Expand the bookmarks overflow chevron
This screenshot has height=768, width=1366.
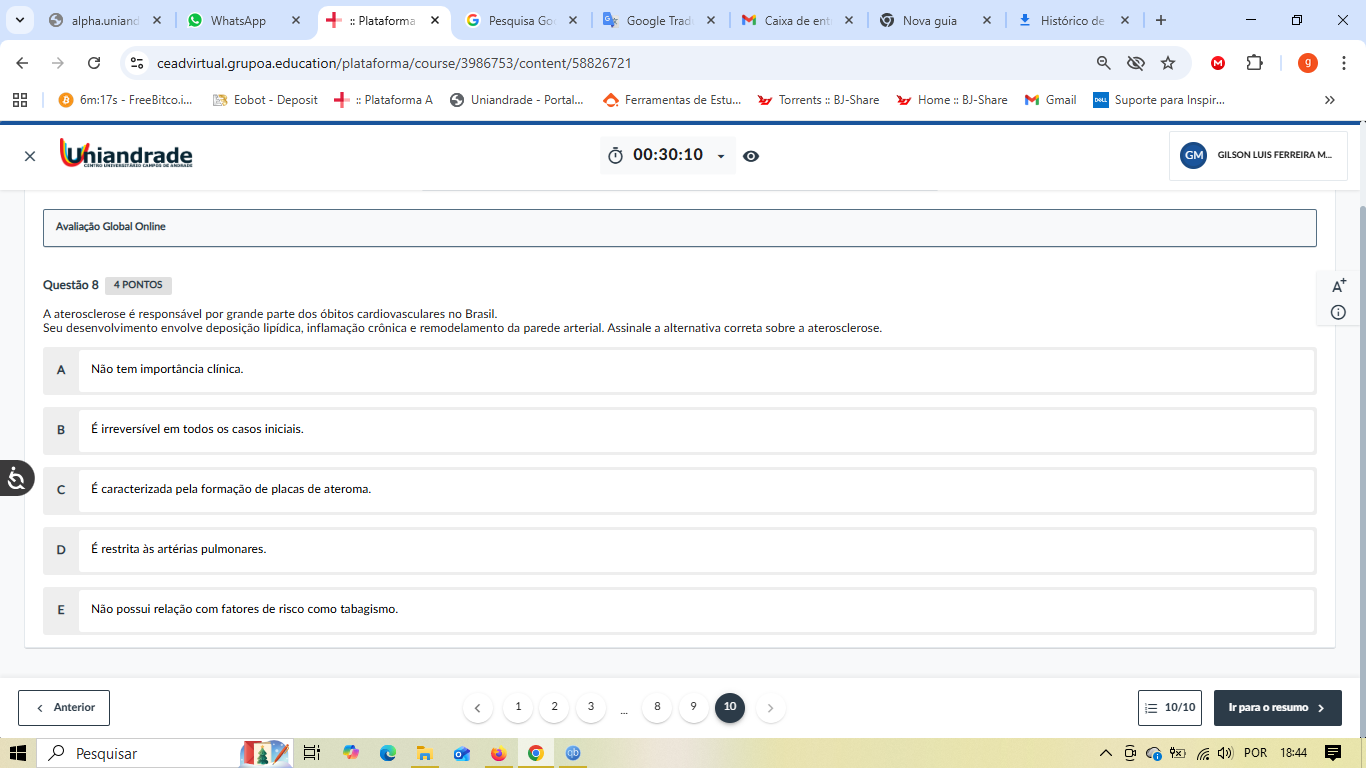pyautogui.click(x=1329, y=100)
